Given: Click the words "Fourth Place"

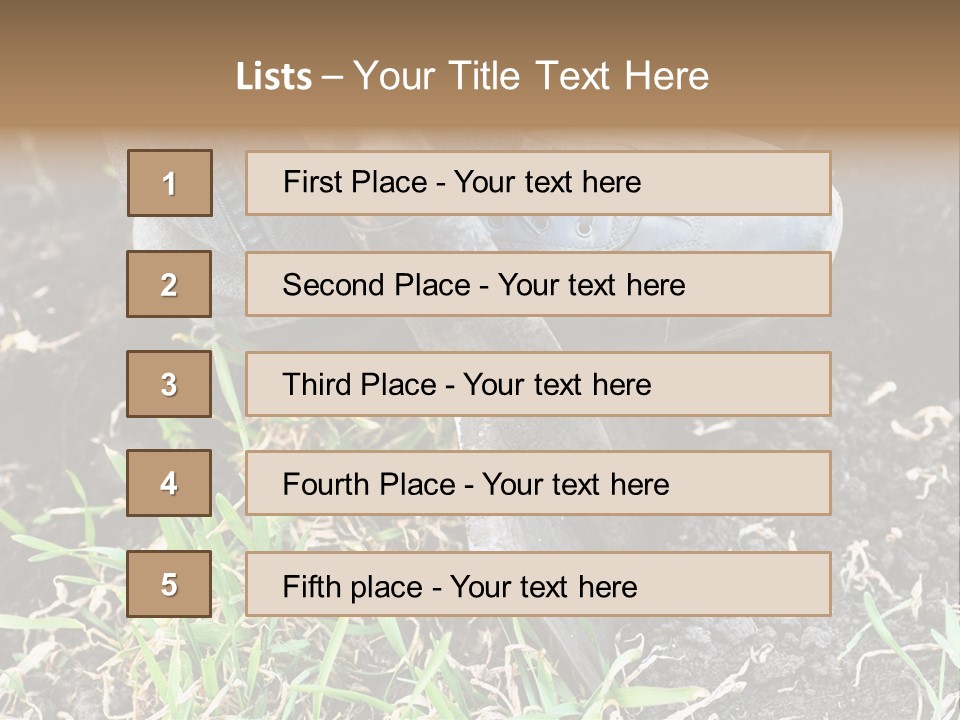Looking at the screenshot, I should (x=368, y=485).
